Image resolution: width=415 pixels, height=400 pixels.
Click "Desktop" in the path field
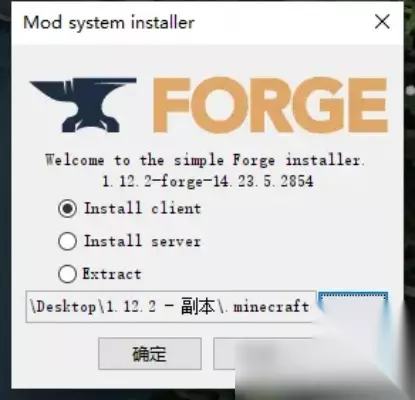66,307
